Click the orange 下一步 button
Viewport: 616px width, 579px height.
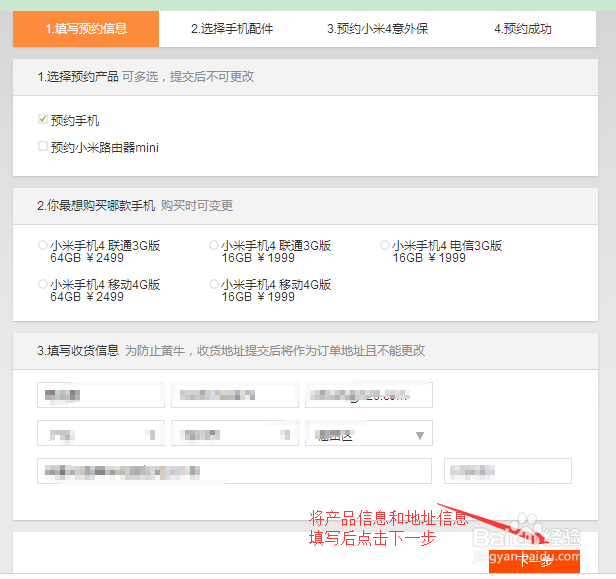pyautogui.click(x=534, y=561)
